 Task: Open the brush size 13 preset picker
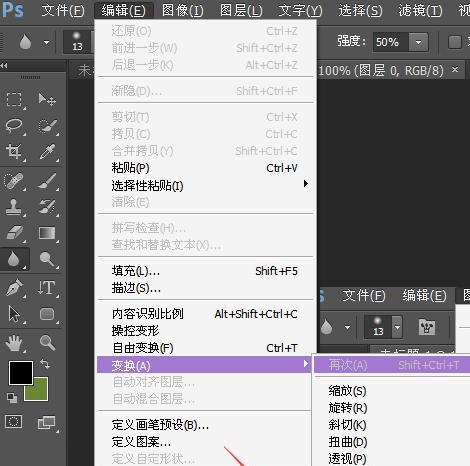(x=77, y=42)
